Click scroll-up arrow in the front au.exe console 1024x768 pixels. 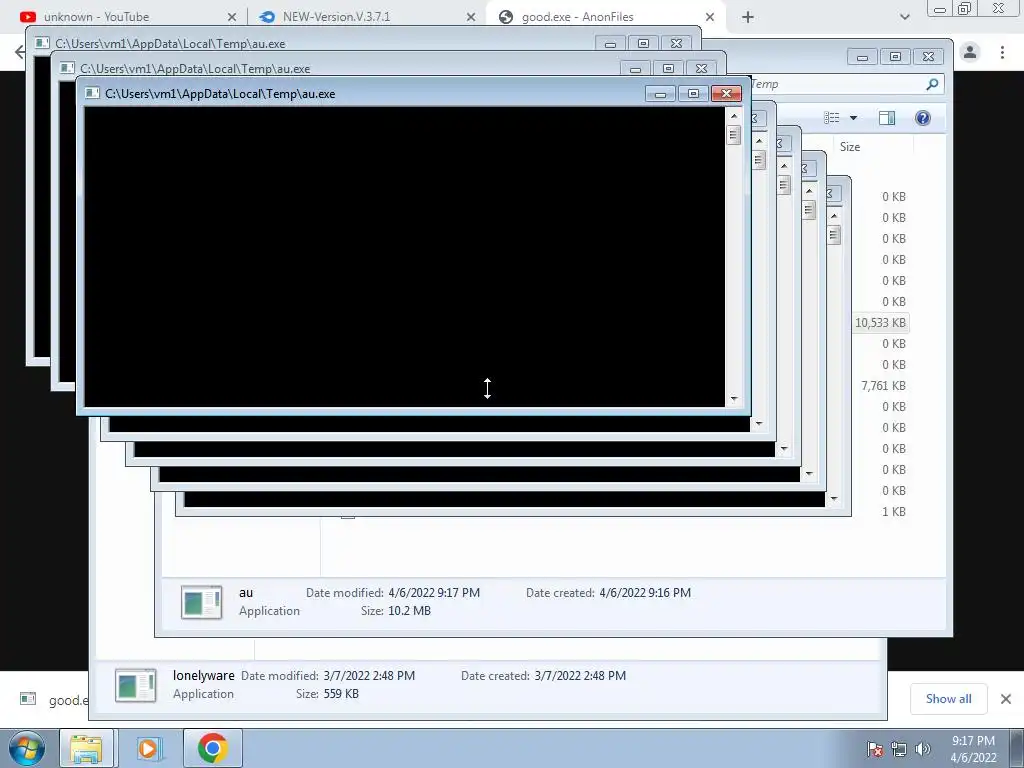(734, 116)
